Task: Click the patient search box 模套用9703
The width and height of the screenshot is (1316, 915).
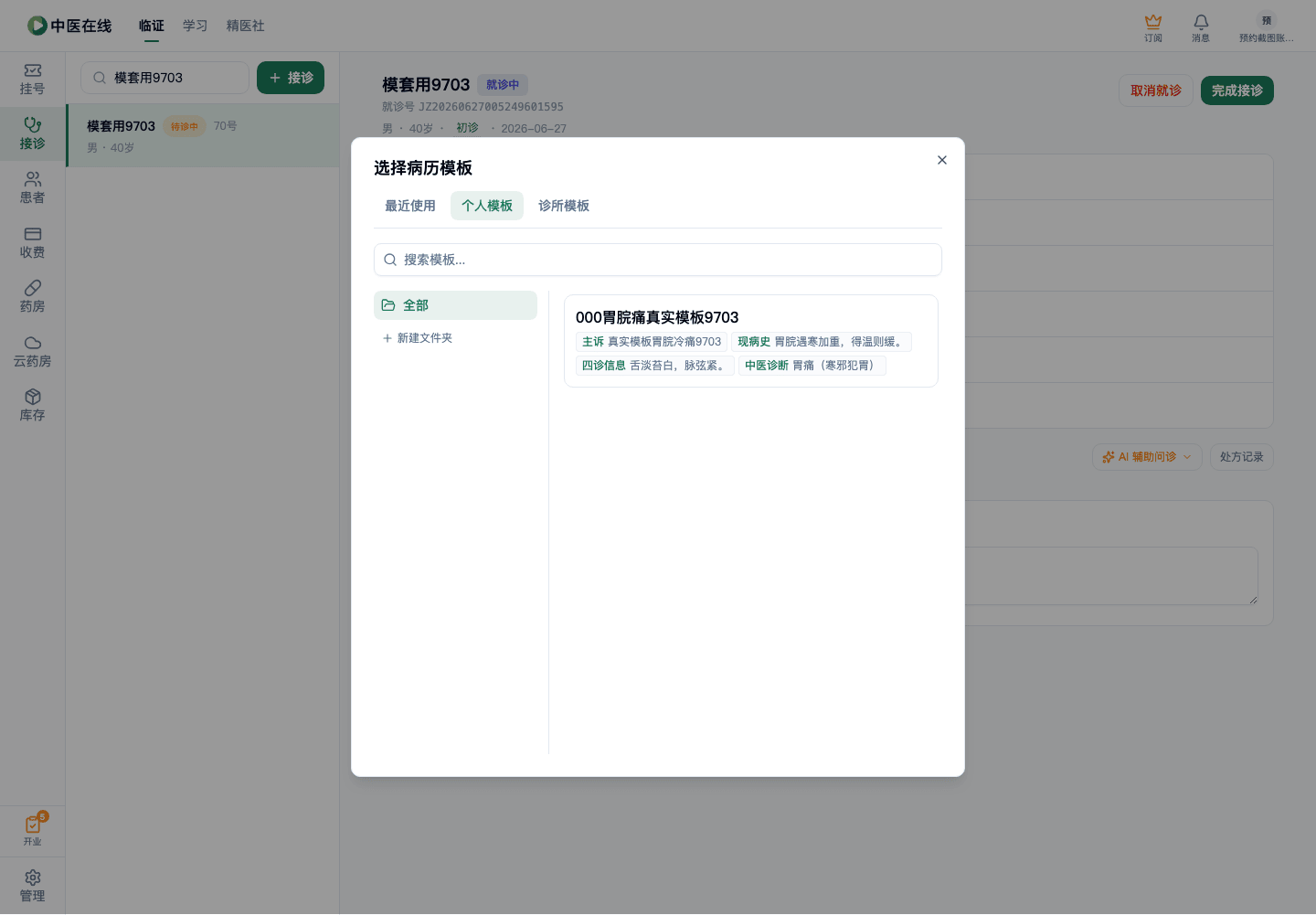Action: pos(165,78)
